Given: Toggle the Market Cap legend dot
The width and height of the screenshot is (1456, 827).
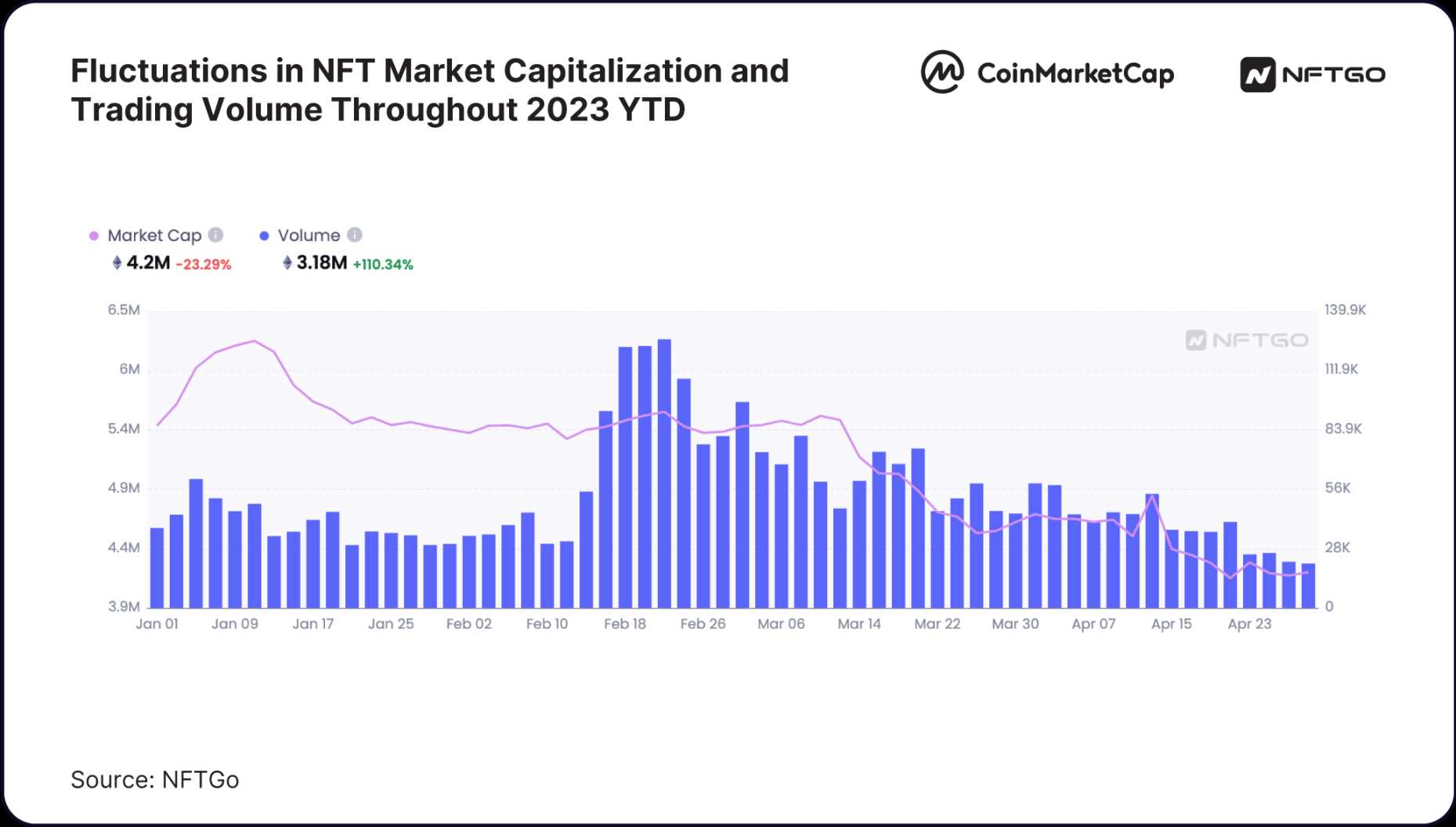Looking at the screenshot, I should (94, 236).
